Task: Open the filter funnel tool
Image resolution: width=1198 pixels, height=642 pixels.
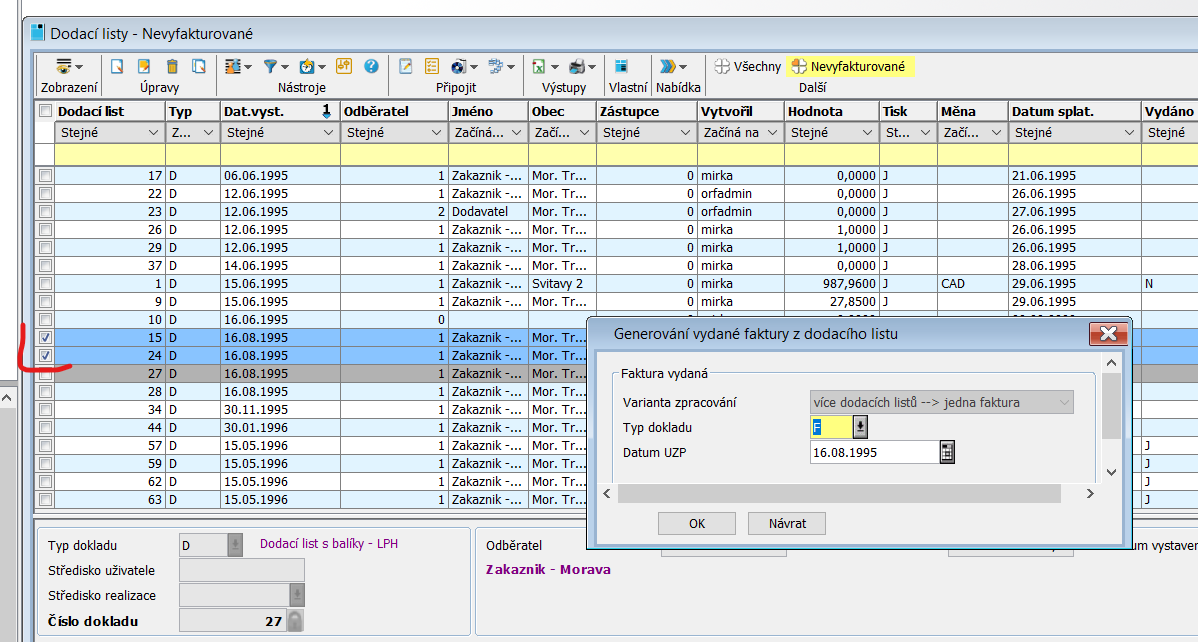Action: click(270, 67)
